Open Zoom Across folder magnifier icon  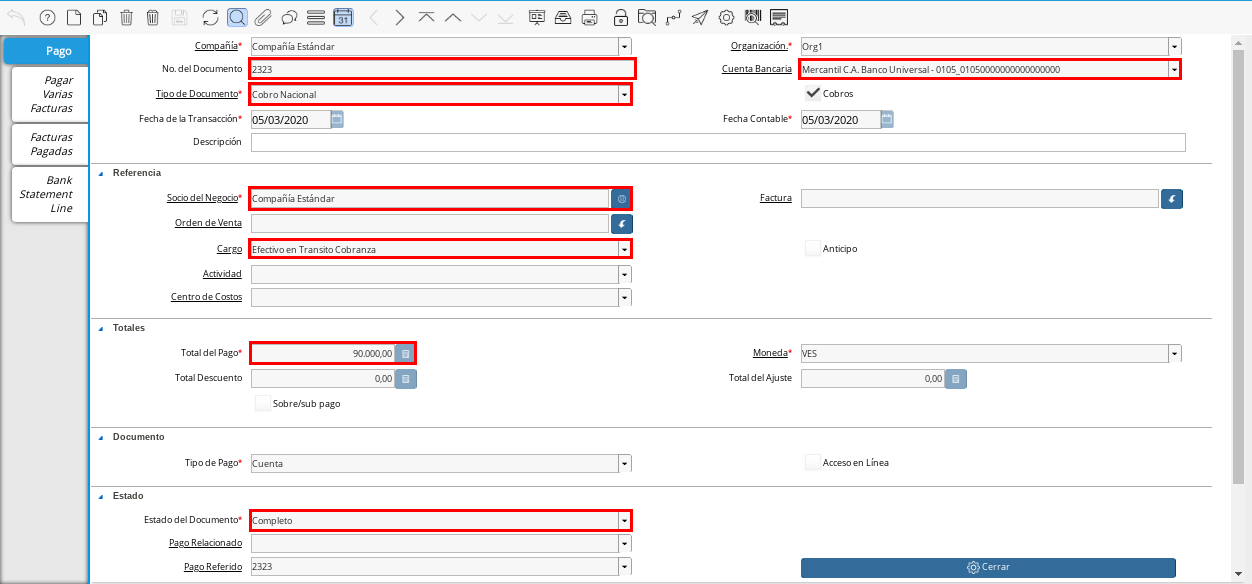click(x=647, y=17)
